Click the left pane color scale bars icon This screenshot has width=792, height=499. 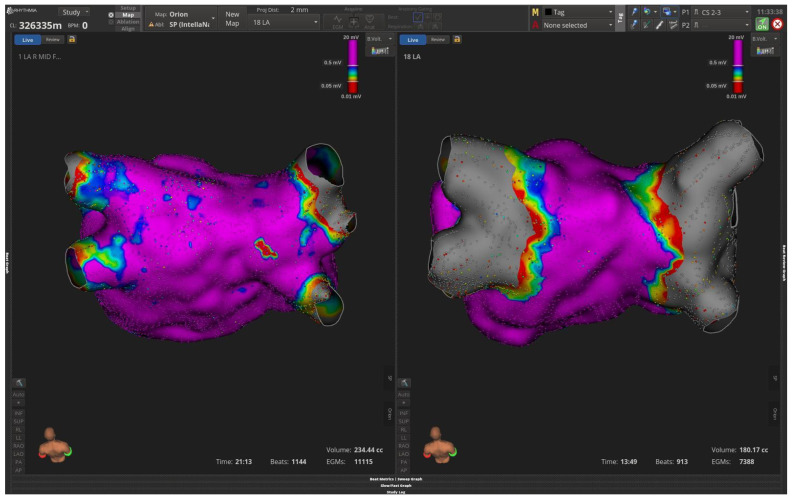[380, 51]
